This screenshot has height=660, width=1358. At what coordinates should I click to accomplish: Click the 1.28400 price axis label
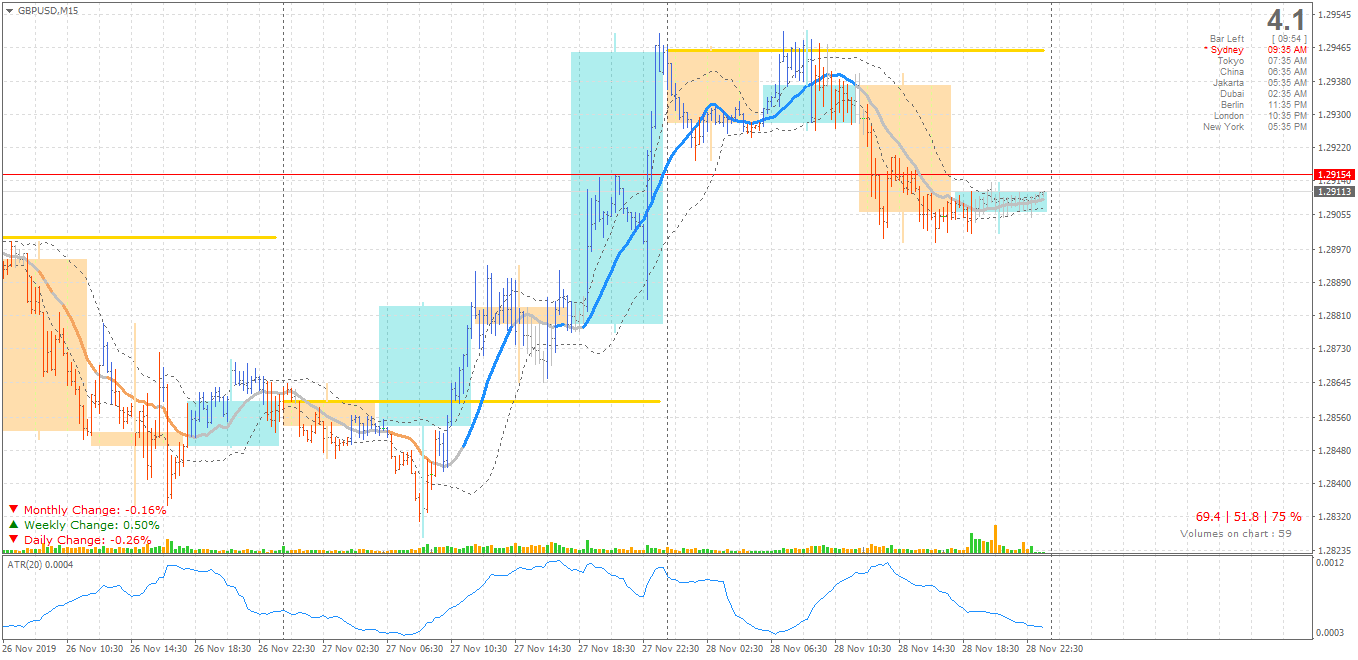click(1337, 483)
